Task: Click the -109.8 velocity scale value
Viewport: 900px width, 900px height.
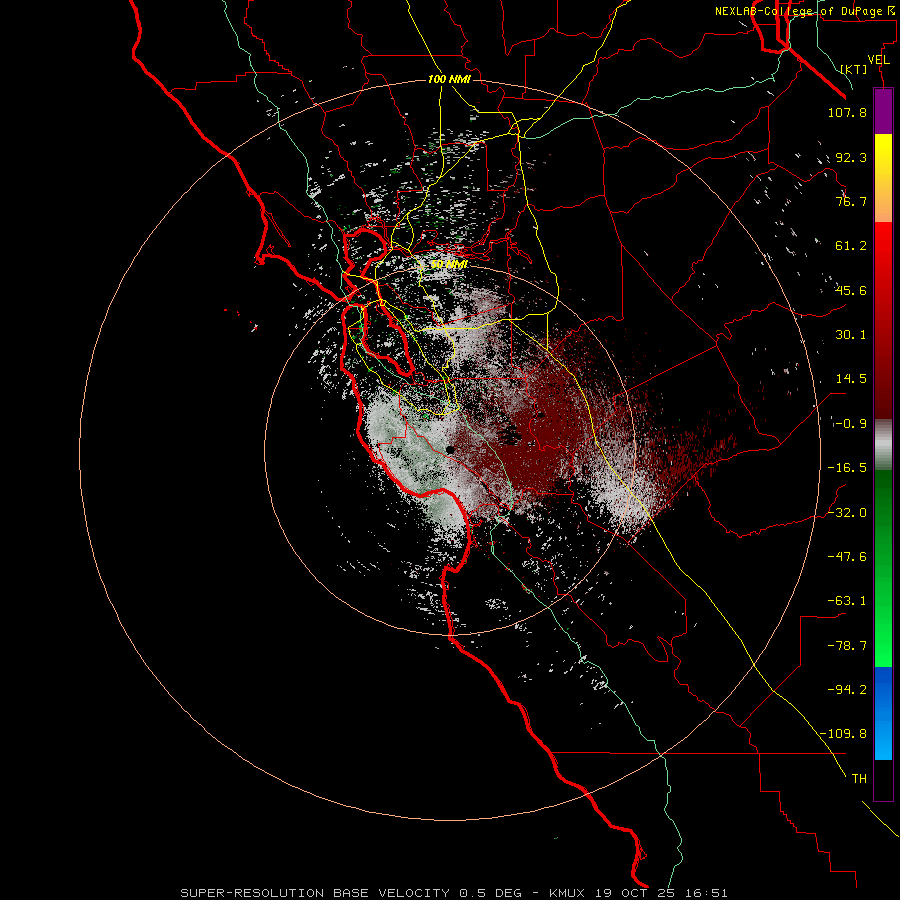Action: (x=844, y=734)
